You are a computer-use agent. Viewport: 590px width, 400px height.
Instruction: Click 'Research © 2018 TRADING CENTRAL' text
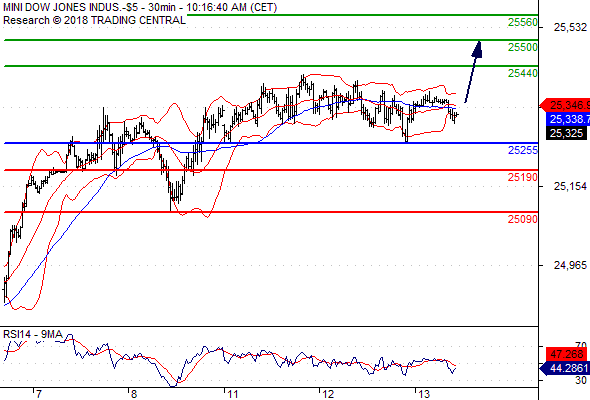point(94,20)
